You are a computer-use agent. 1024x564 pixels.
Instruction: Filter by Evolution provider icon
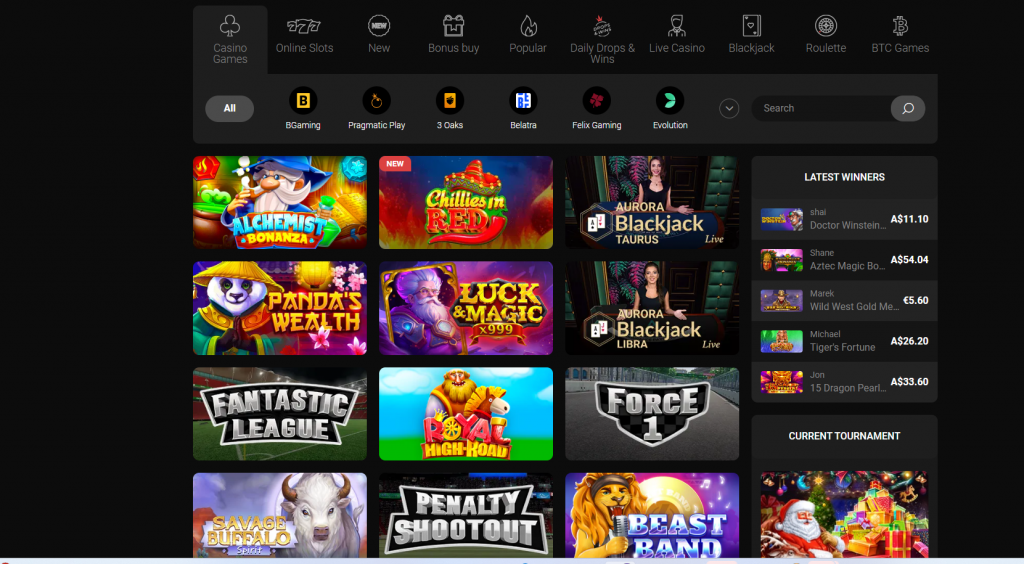click(670, 101)
